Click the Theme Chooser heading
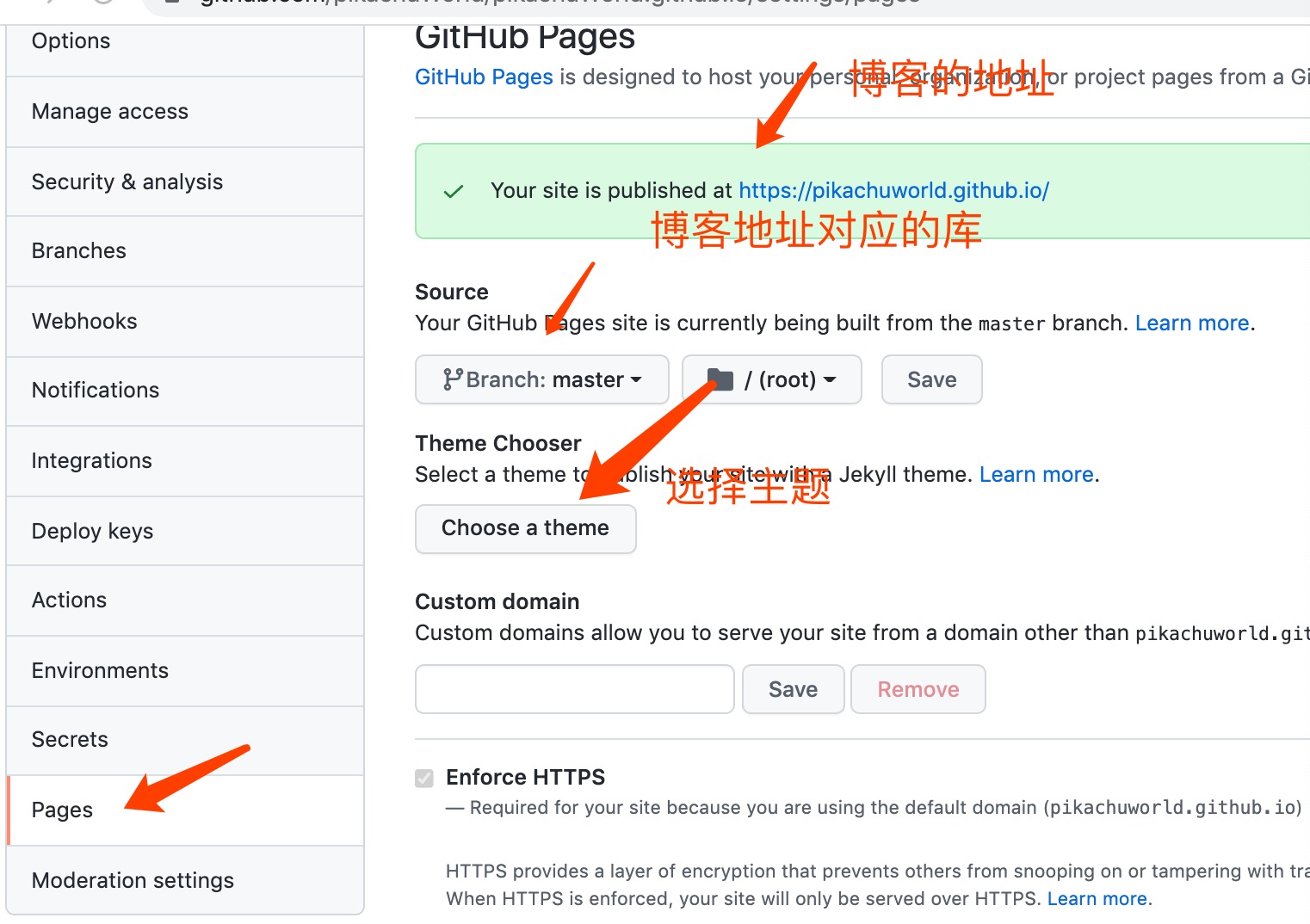The image size is (1310, 924). 498,444
